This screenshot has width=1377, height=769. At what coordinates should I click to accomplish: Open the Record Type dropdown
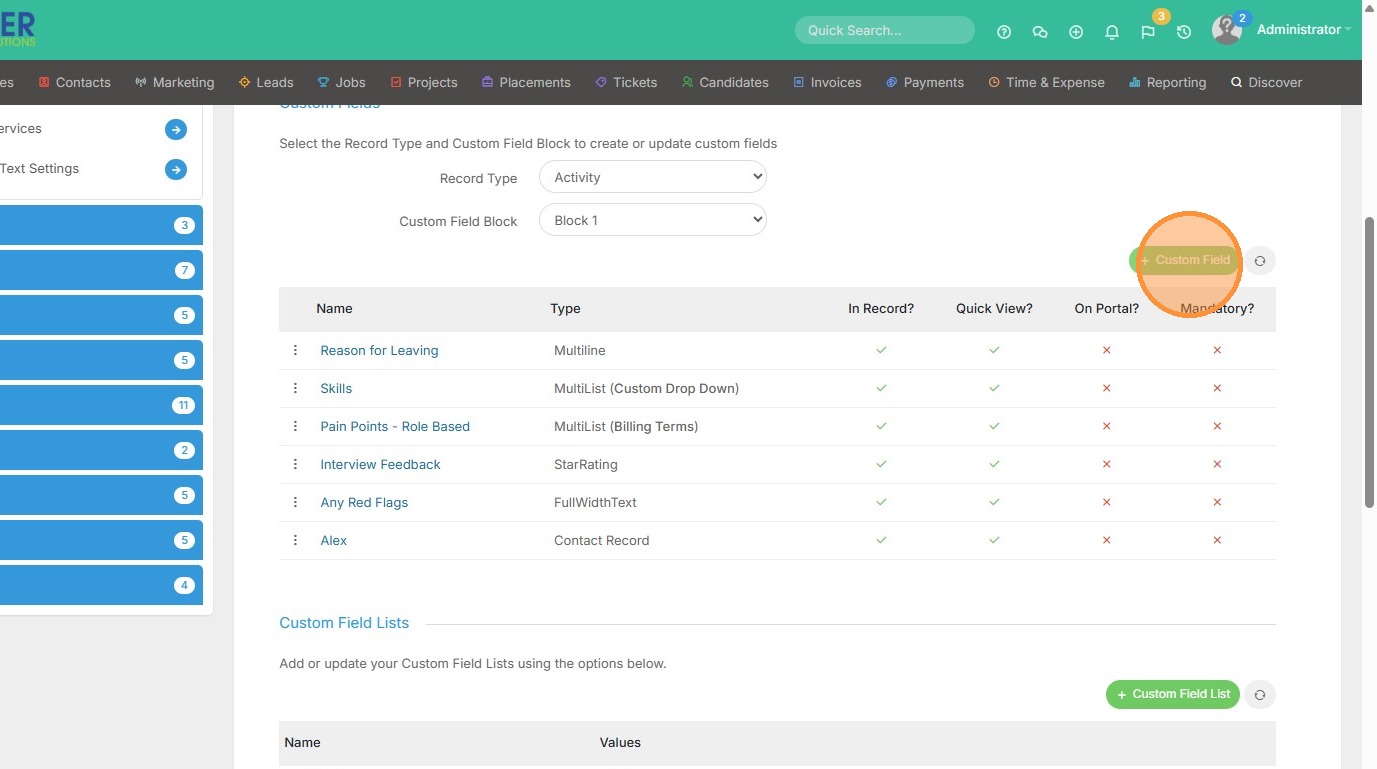click(652, 177)
